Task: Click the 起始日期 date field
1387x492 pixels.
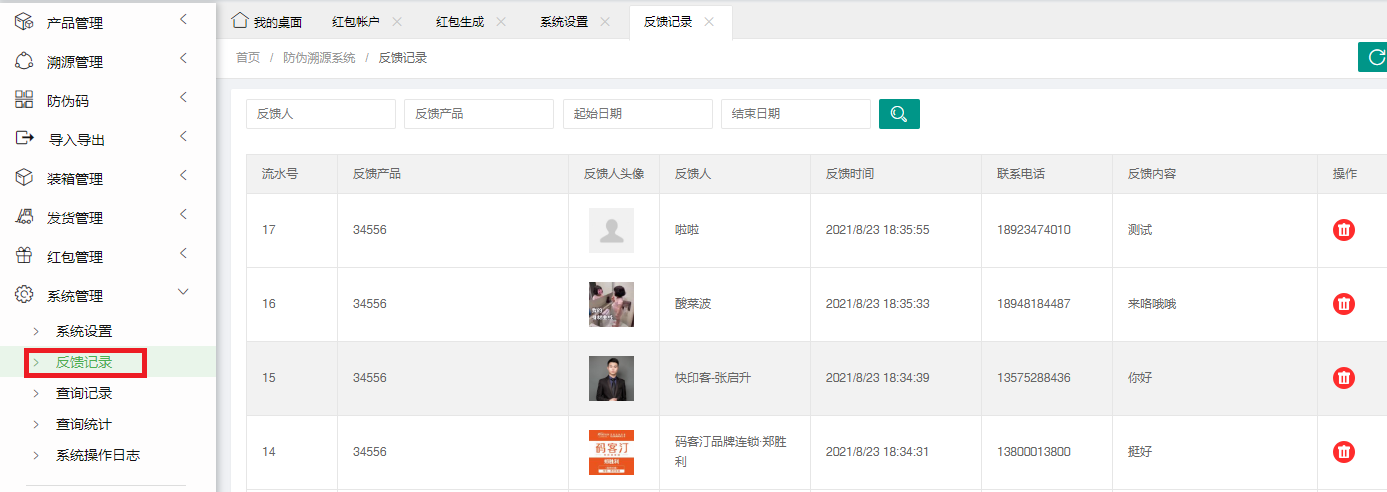Action: pyautogui.click(x=637, y=114)
